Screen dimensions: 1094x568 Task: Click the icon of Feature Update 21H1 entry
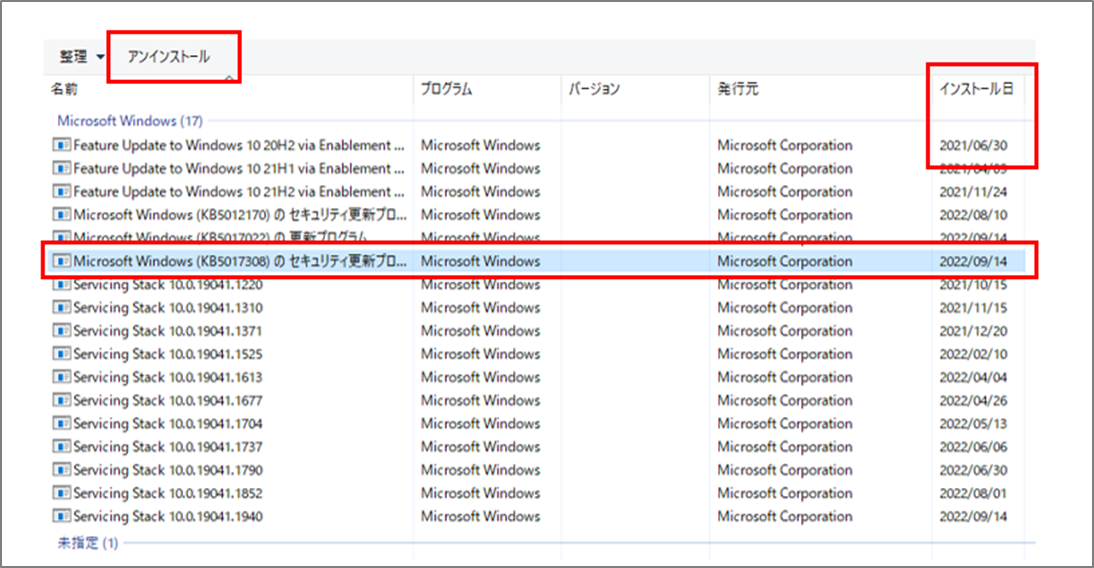[x=62, y=168]
